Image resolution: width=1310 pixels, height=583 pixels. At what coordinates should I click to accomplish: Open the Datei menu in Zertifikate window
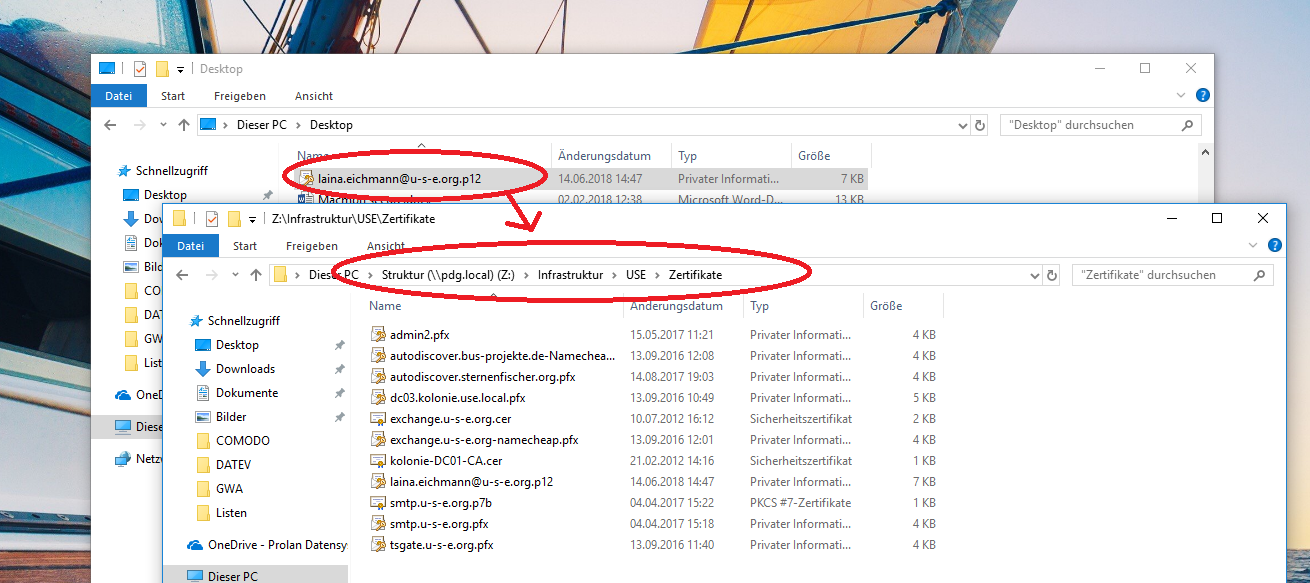click(x=191, y=246)
